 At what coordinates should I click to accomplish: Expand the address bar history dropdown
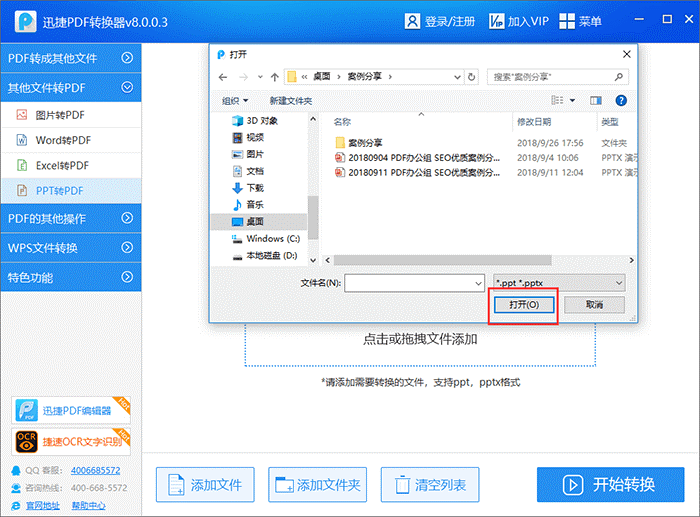click(457, 77)
